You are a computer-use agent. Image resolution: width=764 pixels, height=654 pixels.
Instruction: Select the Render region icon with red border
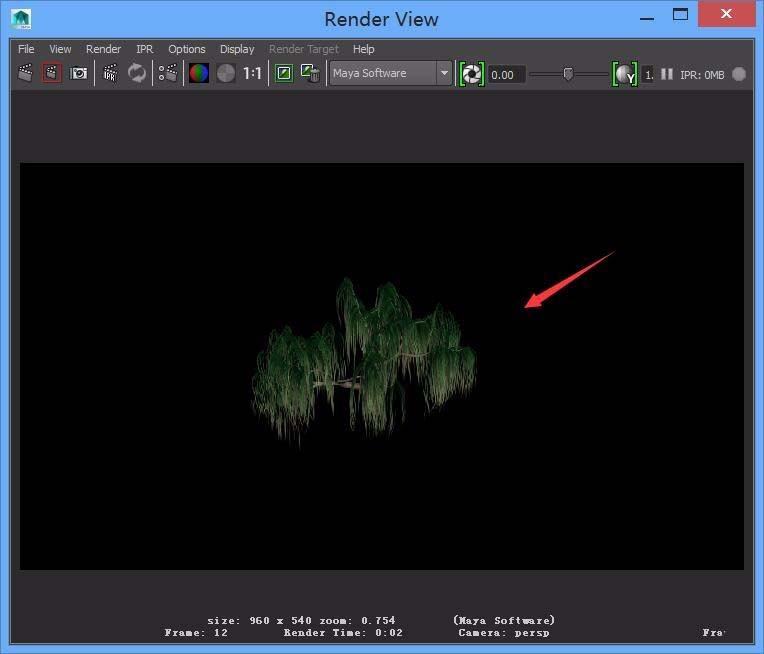[x=52, y=74]
